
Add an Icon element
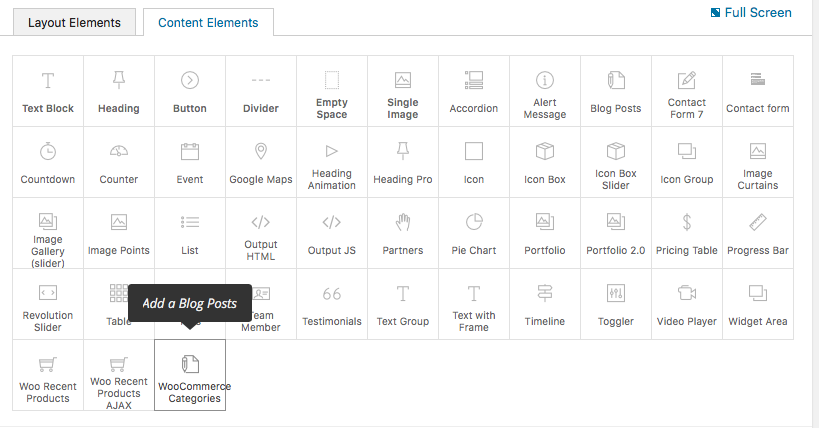pyautogui.click(x=474, y=163)
